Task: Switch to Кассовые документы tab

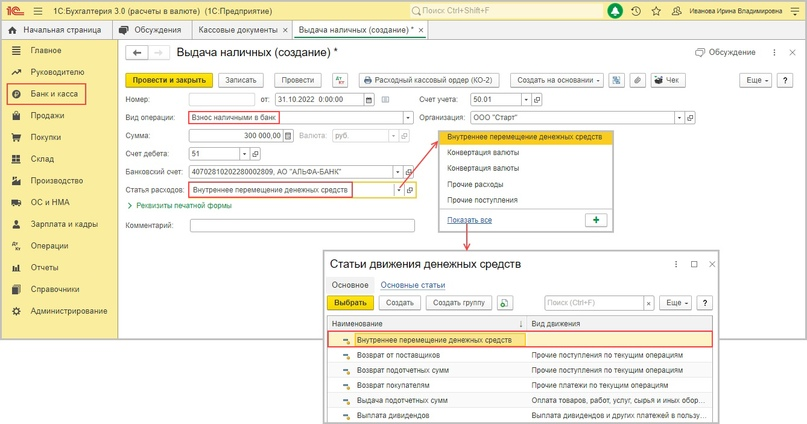Action: point(238,30)
